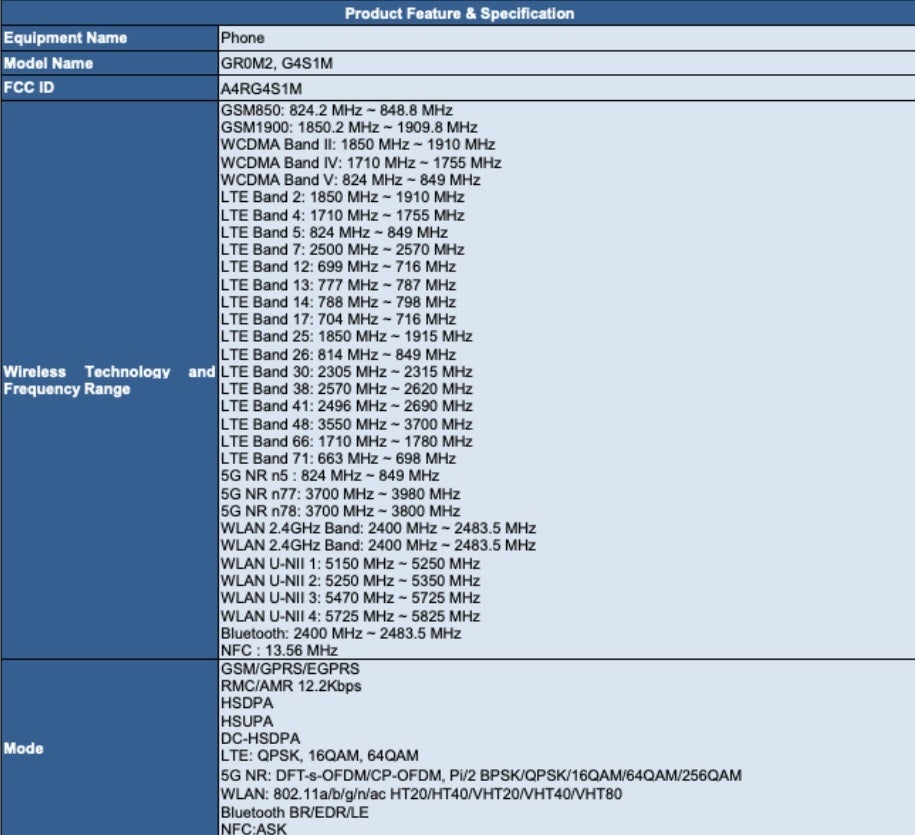Click the 'LTE Band 5: 824 MHz' line
This screenshot has height=835, width=915.
click(x=334, y=232)
